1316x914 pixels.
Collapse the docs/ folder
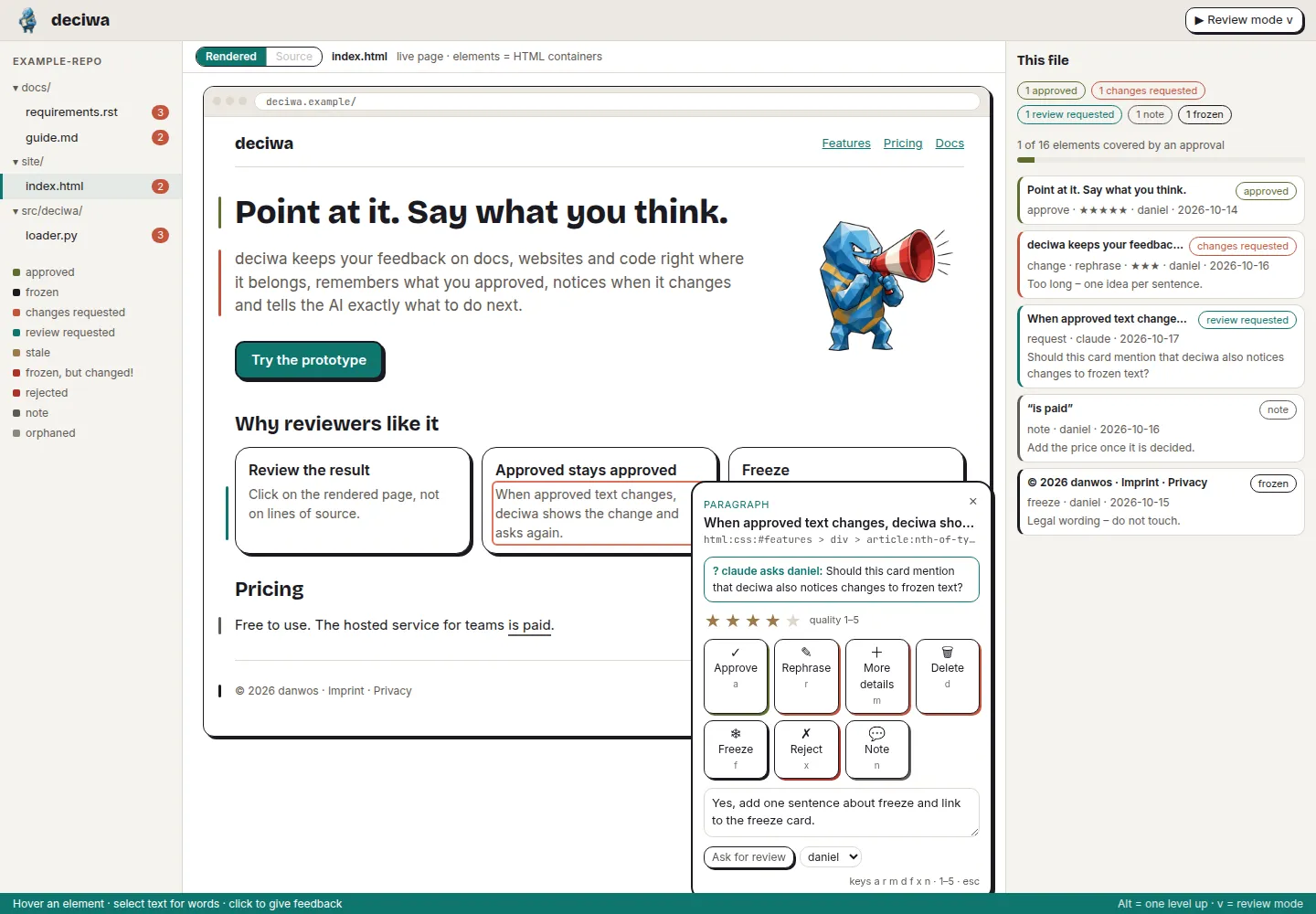point(32,88)
